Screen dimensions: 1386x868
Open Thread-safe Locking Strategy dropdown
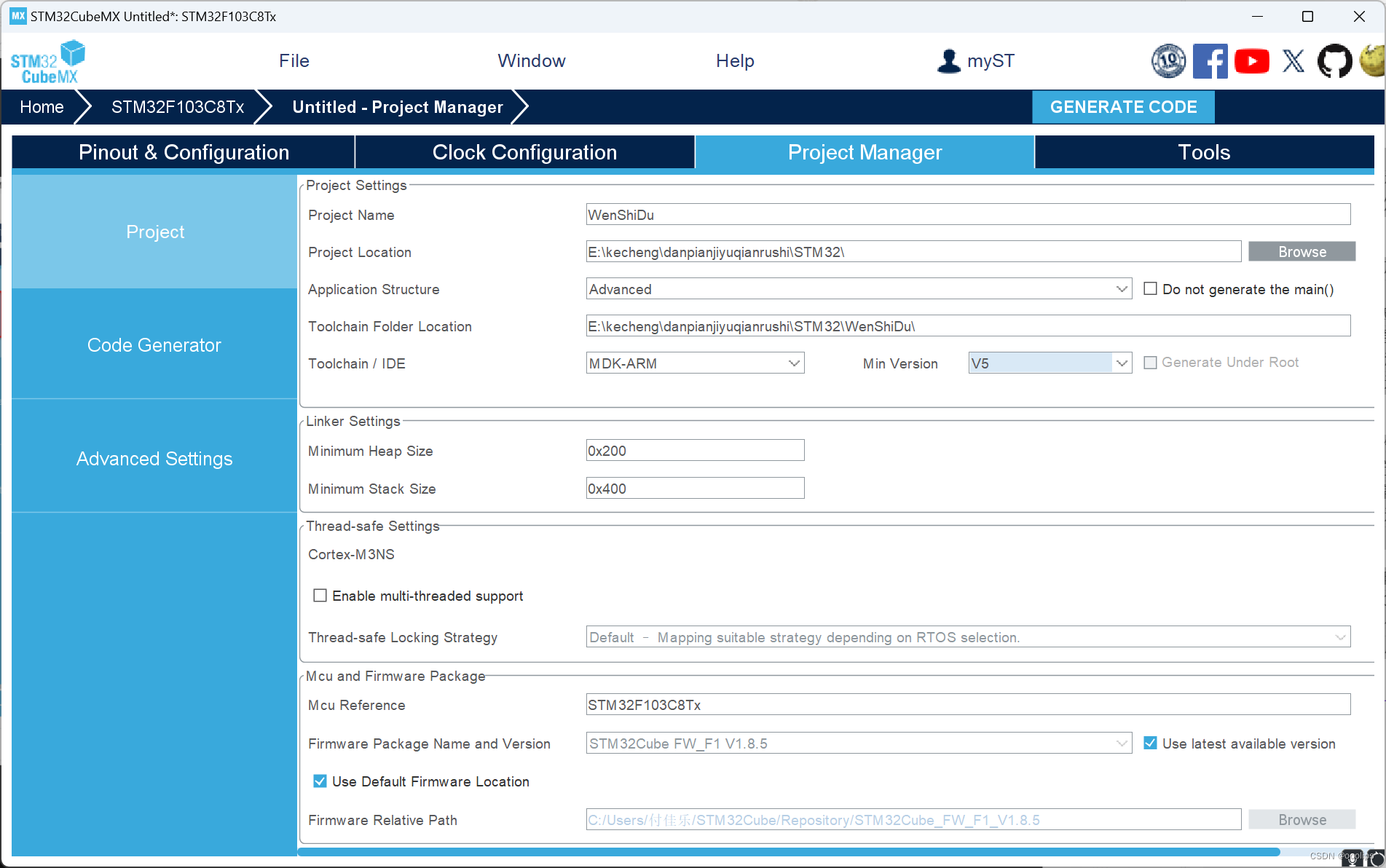tap(968, 637)
